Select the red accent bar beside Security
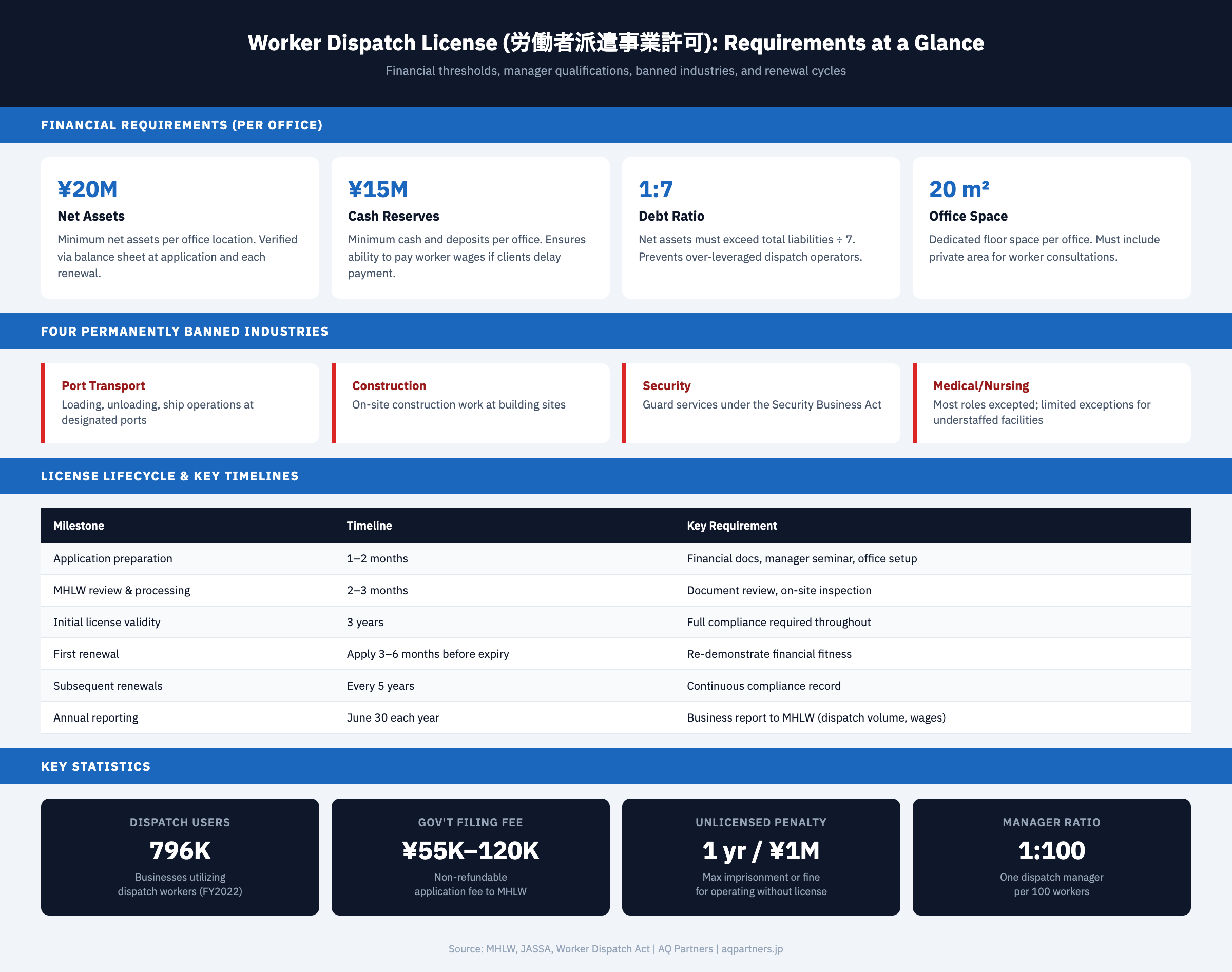Screen dimensions: 1232x972 (x=625, y=402)
